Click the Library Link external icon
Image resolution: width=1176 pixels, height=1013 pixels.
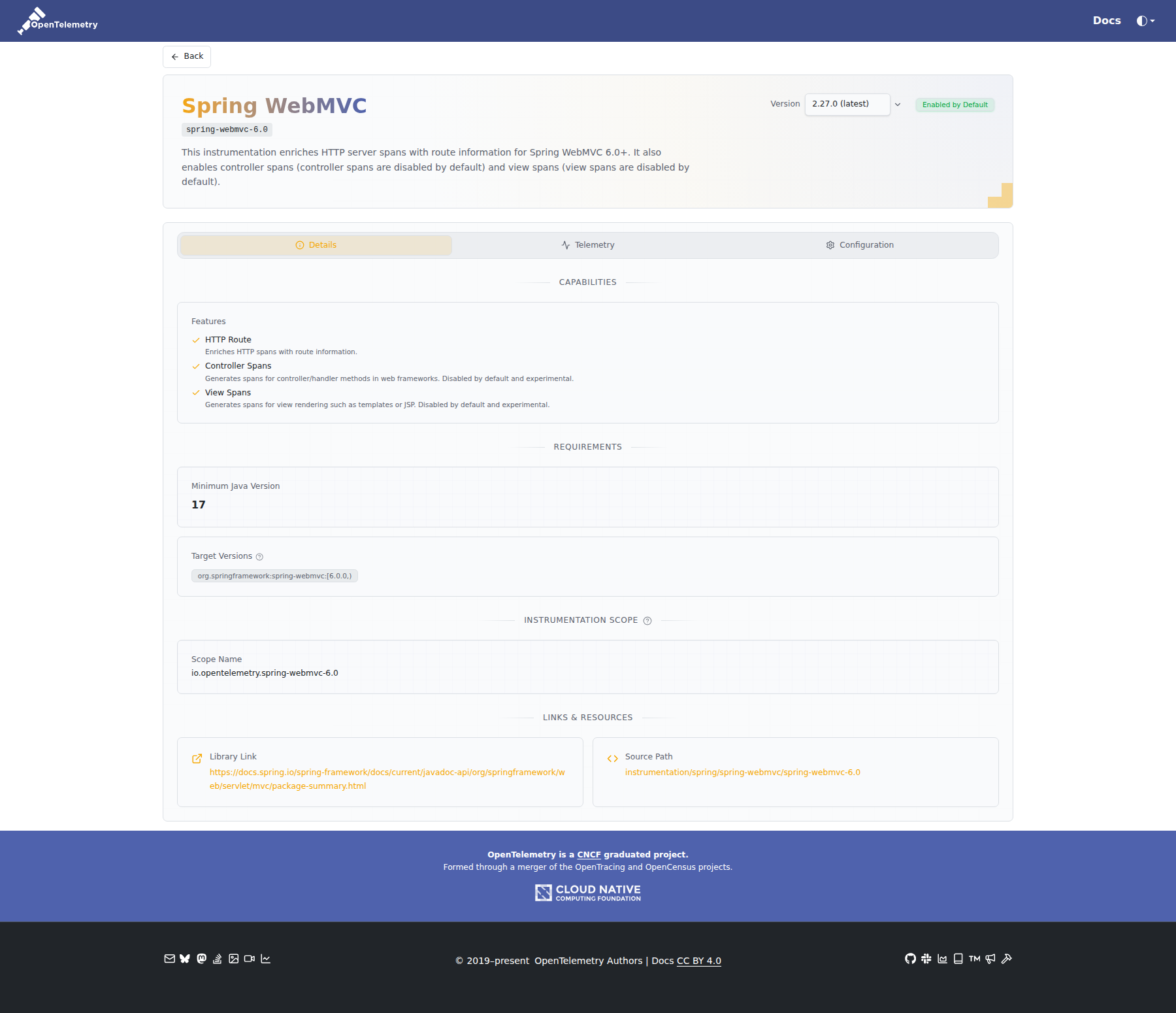tap(197, 759)
